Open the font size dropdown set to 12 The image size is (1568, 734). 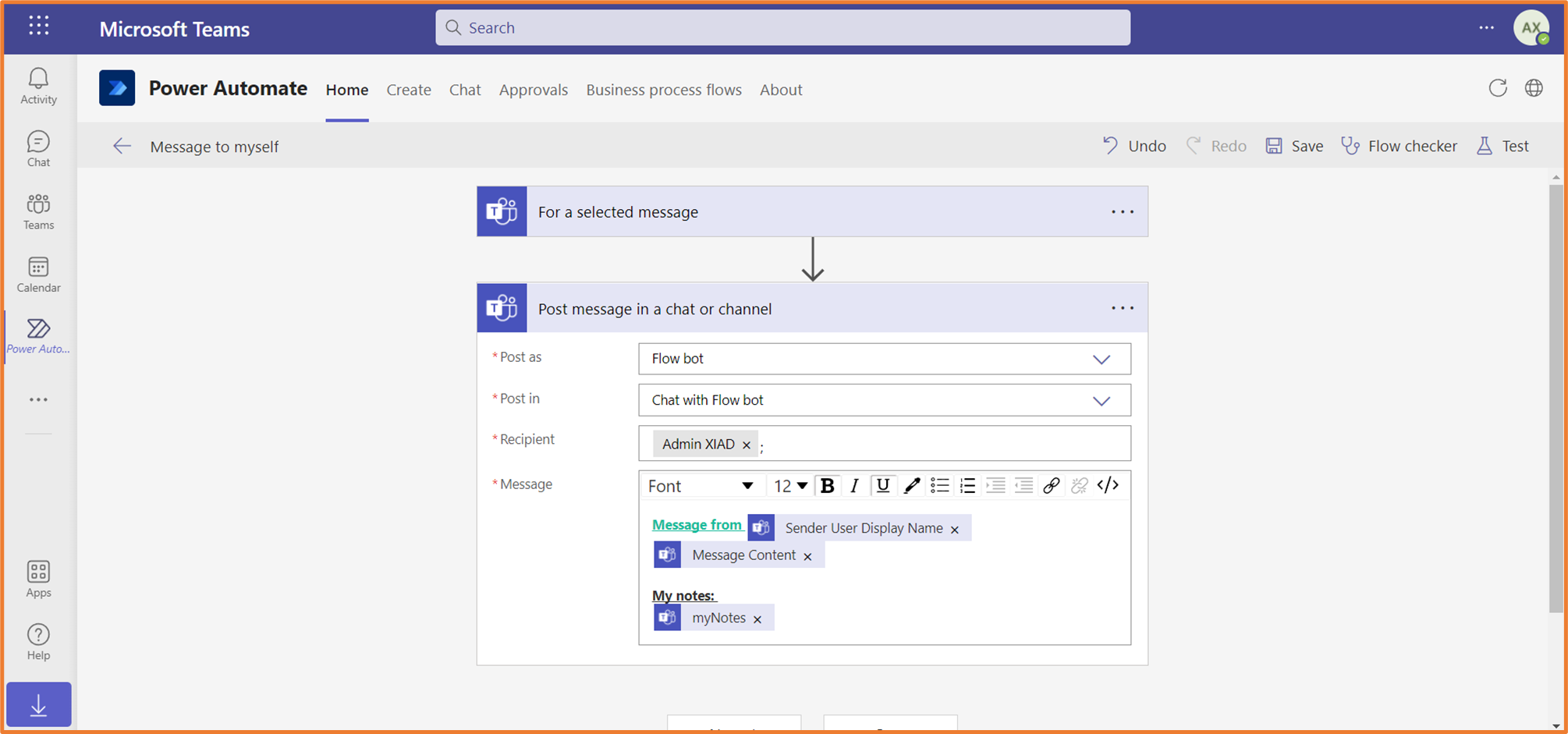(x=789, y=485)
